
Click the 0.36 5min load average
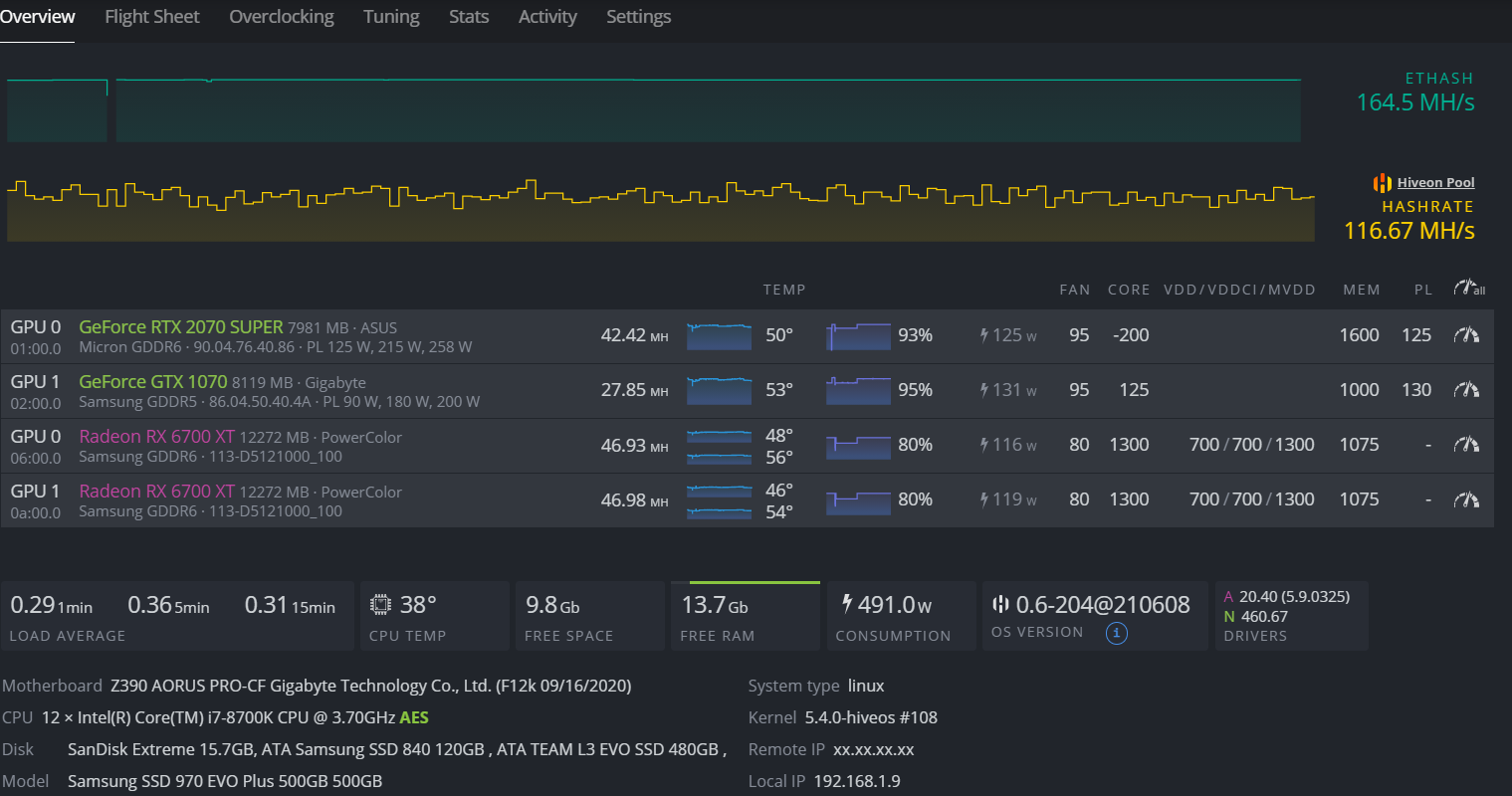tap(168, 605)
